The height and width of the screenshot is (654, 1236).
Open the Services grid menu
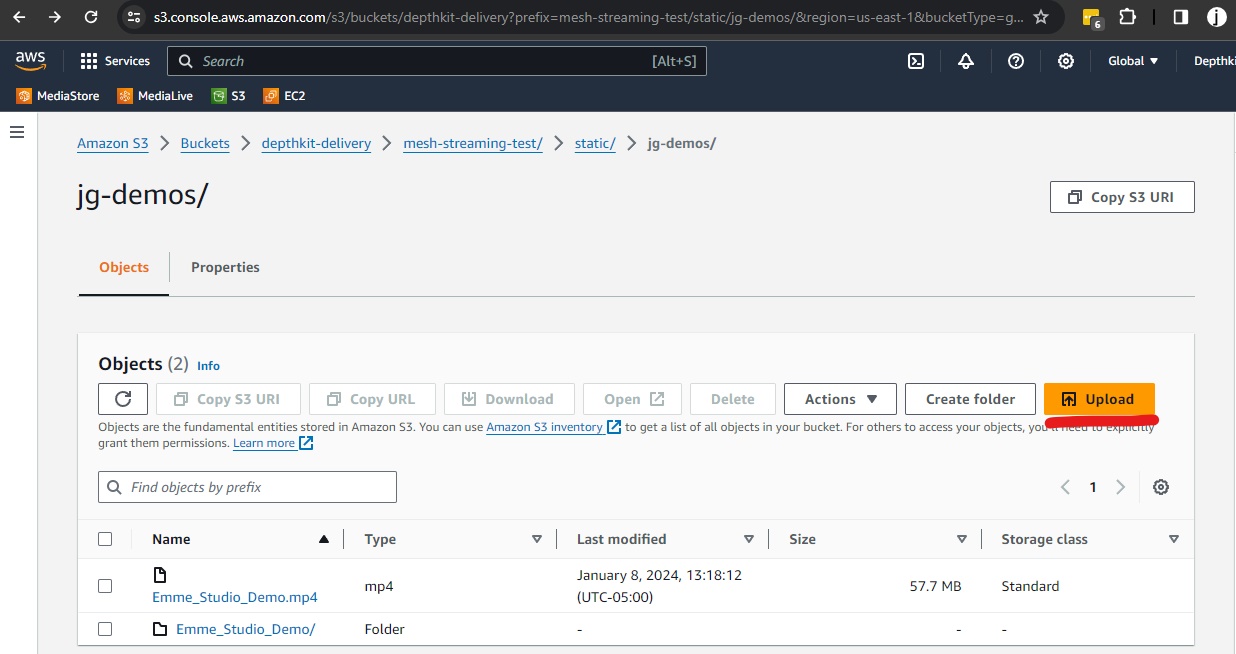115,61
